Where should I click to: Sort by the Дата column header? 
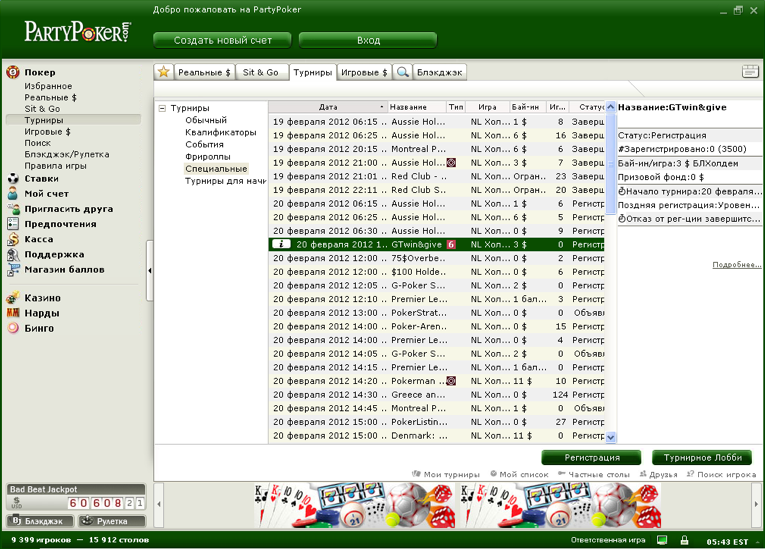(x=328, y=107)
